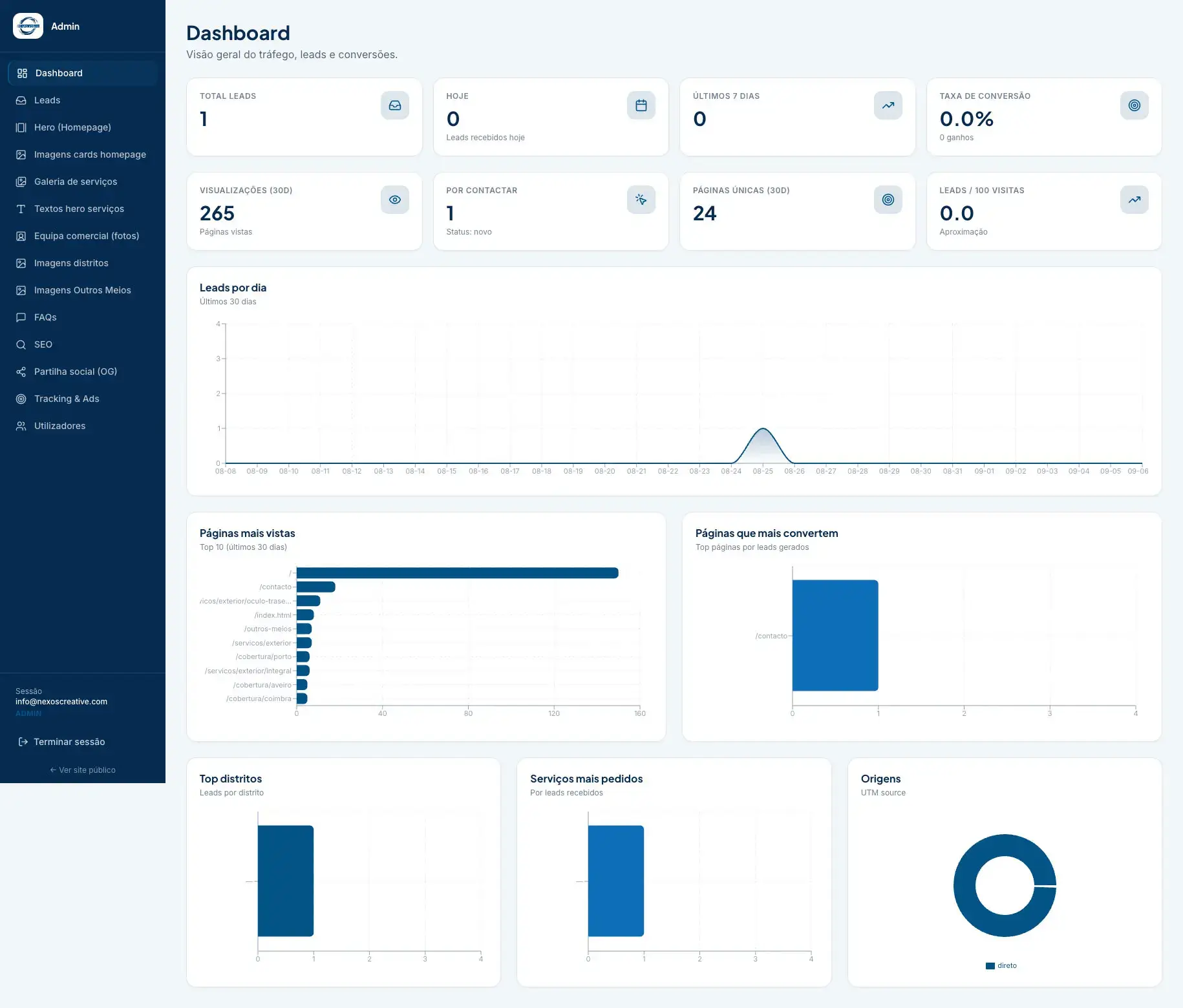Viewport: 1183px width, 1008px height.
Task: Click the direto legend color swatch
Action: click(x=990, y=966)
